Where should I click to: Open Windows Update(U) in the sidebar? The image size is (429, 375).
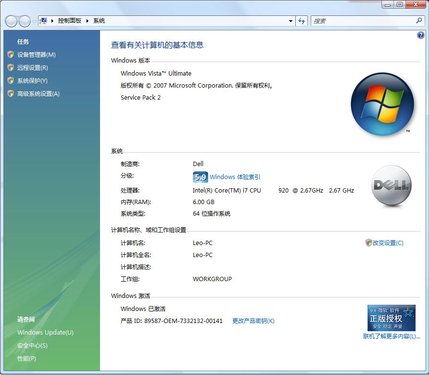pos(45,333)
